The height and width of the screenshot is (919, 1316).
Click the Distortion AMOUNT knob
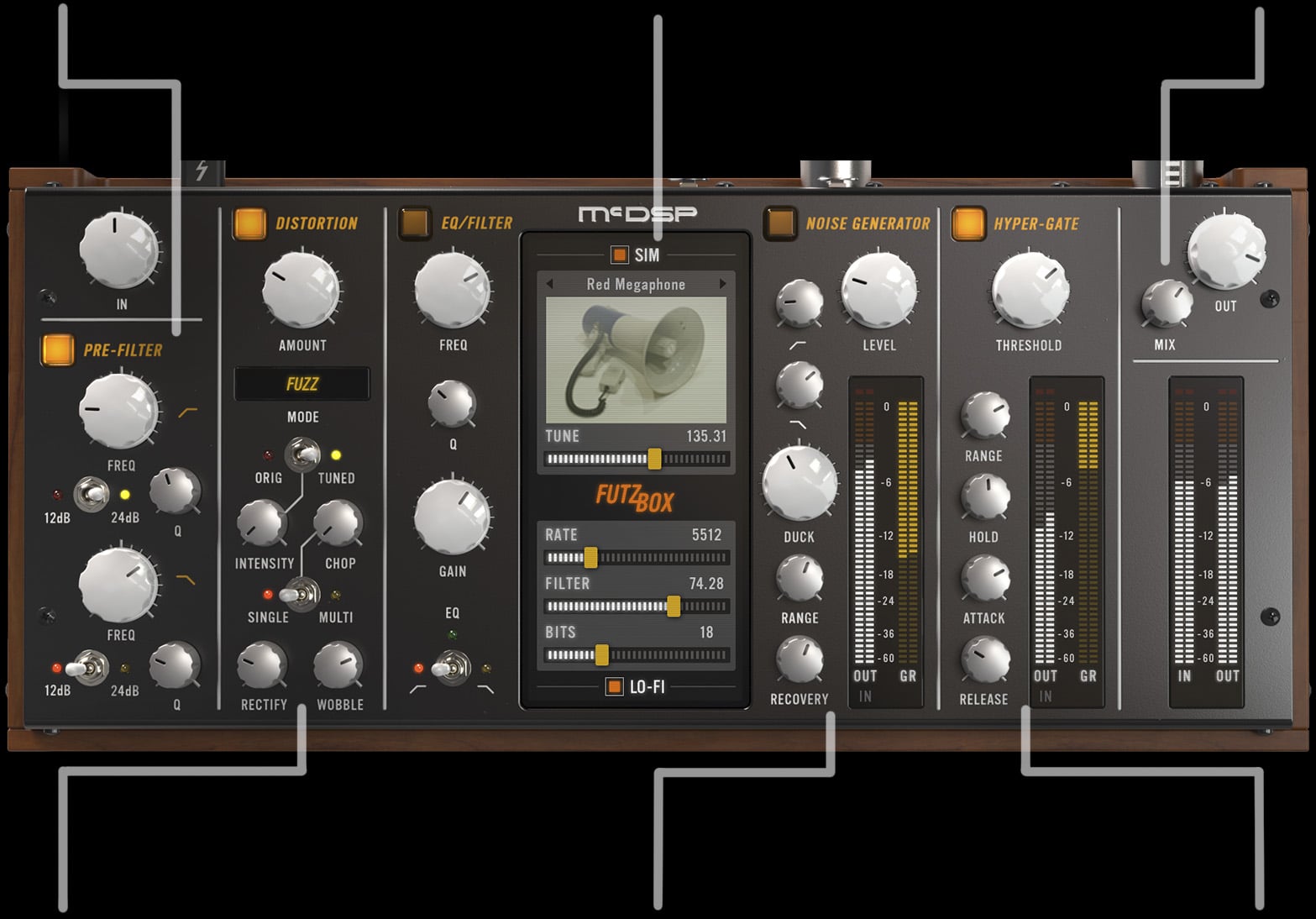pyautogui.click(x=301, y=290)
